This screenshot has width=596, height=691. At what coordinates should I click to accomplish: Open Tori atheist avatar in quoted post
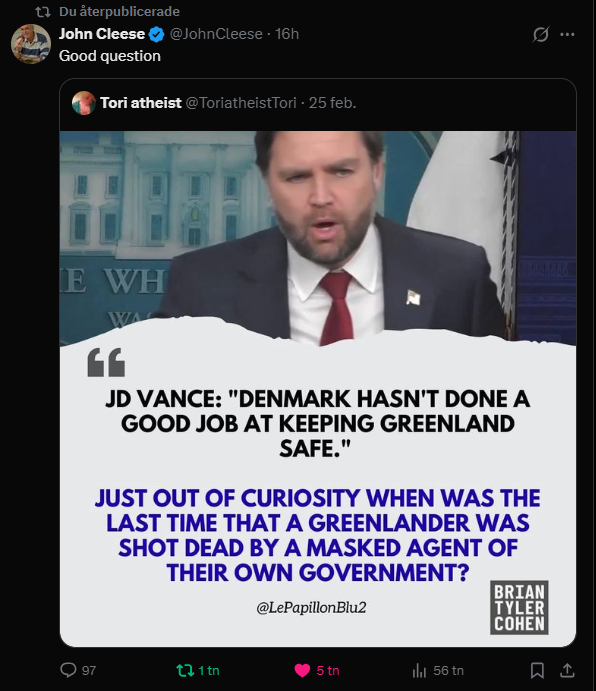click(x=84, y=103)
